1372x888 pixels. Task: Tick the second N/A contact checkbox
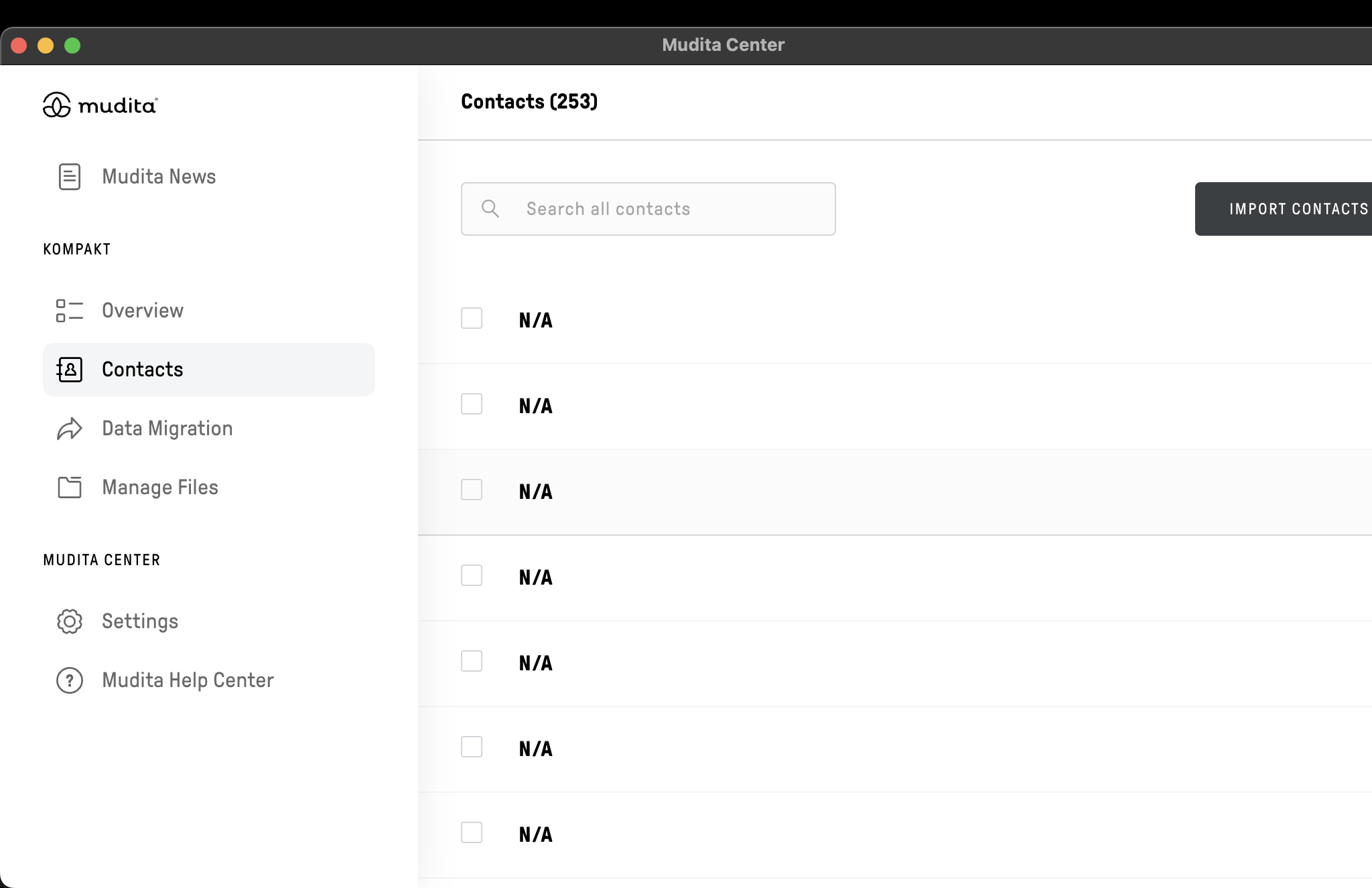point(472,404)
